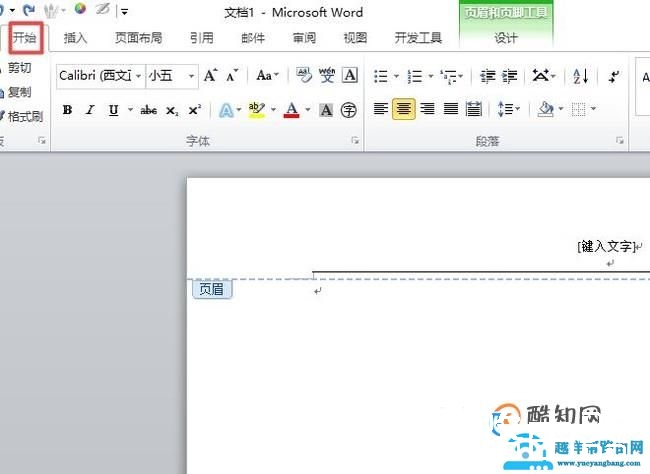Open the 页面布局 tab
The height and width of the screenshot is (474, 650).
pos(138,38)
